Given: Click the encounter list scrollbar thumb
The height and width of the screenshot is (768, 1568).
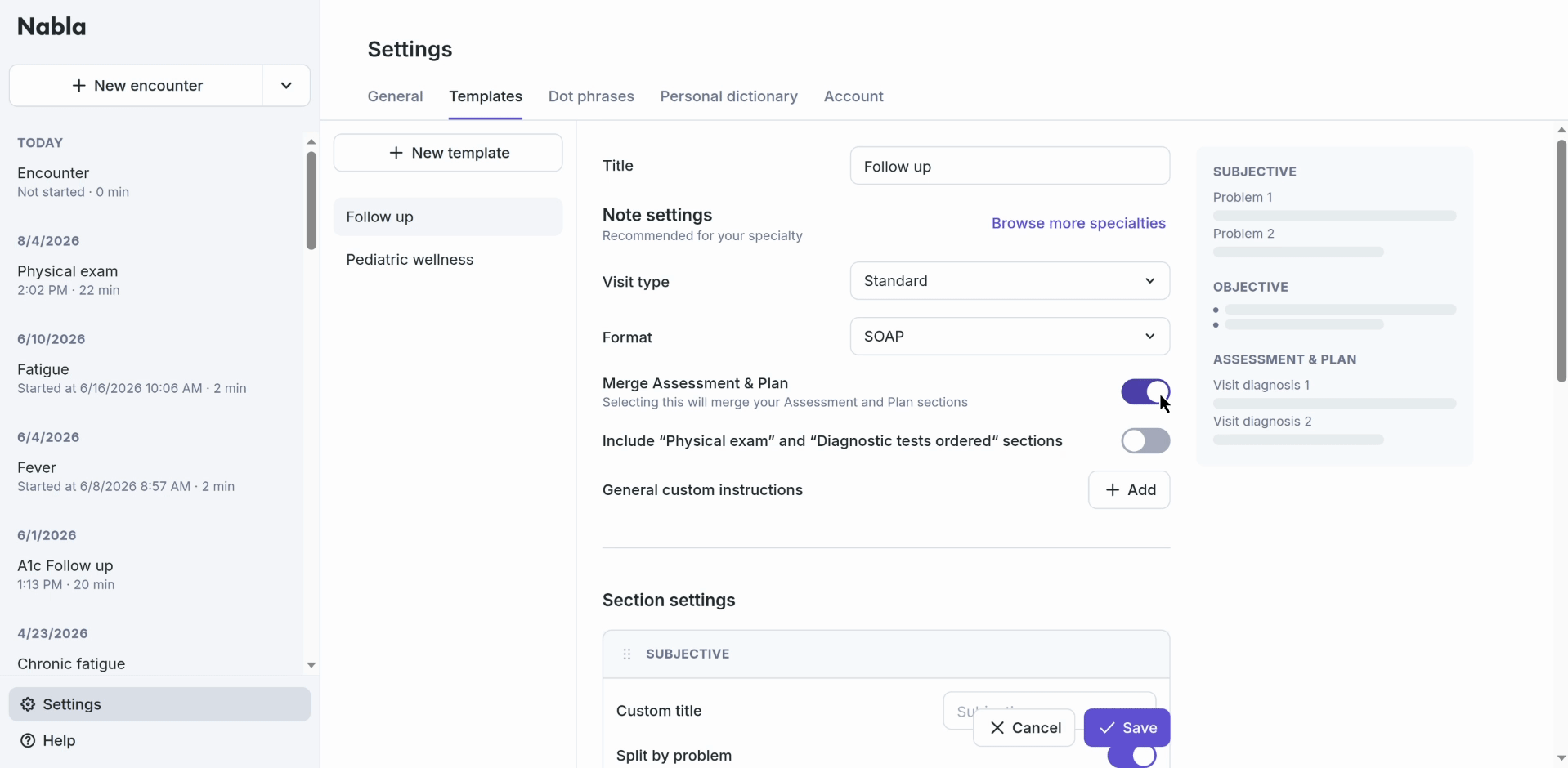Looking at the screenshot, I should coord(311,200).
